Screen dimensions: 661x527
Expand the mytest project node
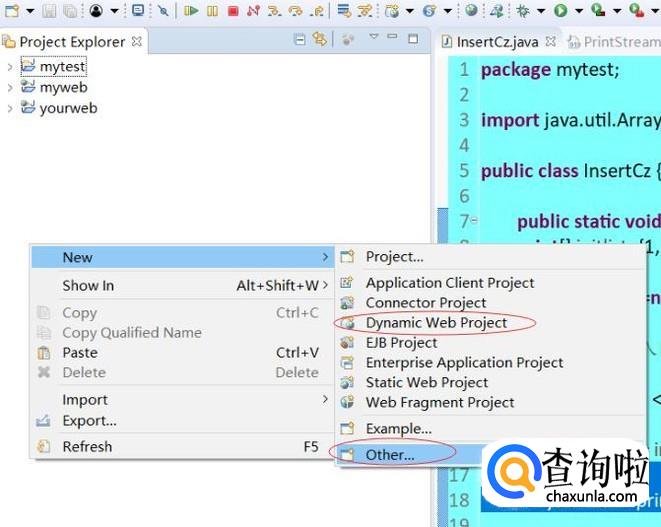(x=10, y=67)
